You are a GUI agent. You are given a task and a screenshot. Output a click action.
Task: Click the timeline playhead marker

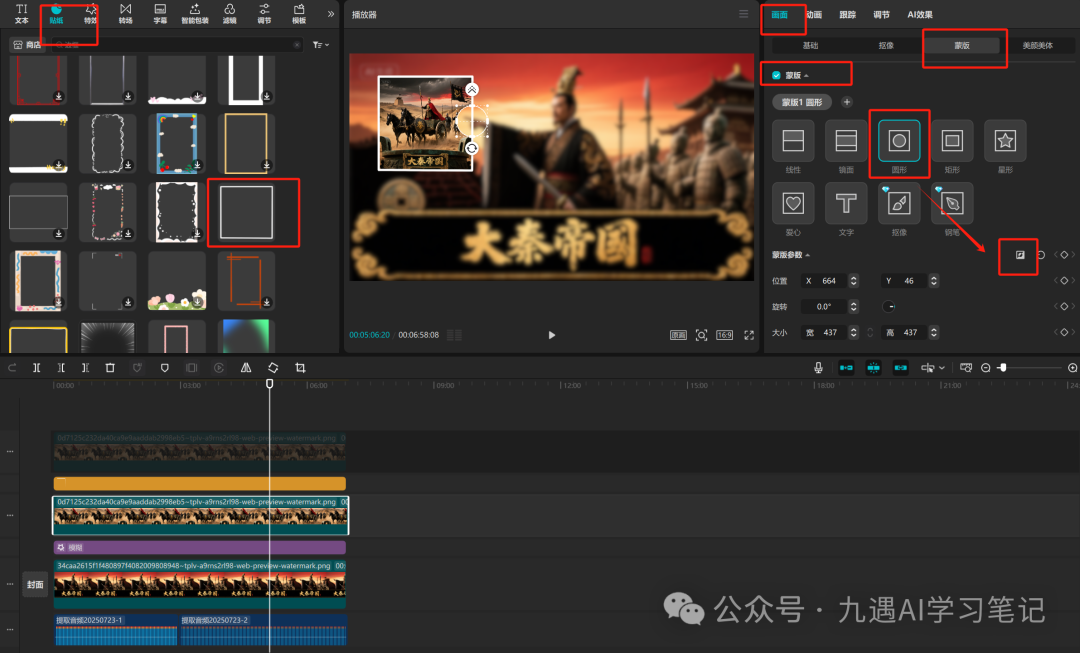[x=269, y=384]
